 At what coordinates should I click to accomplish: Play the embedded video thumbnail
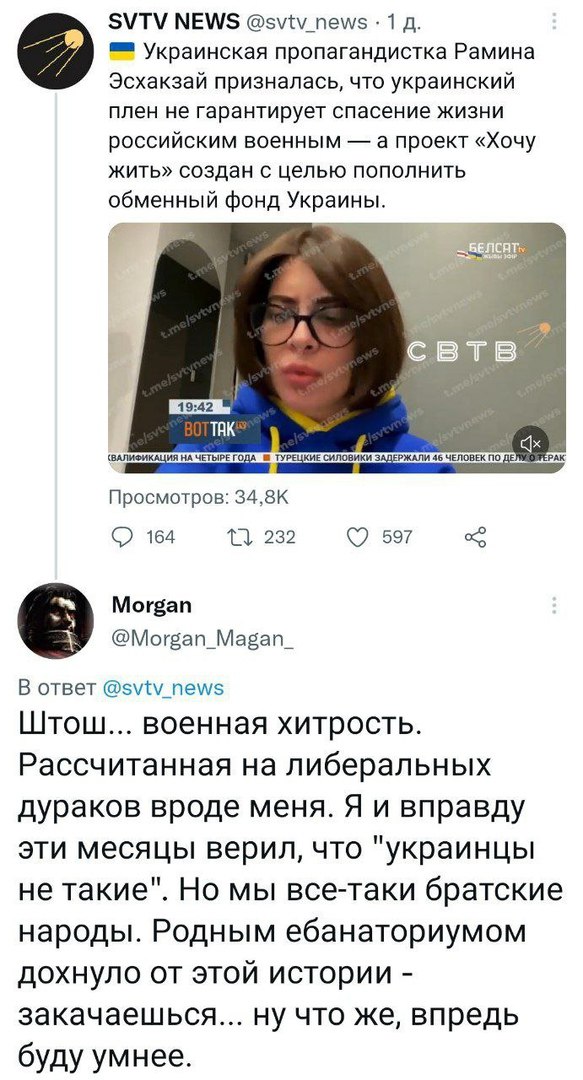337,348
